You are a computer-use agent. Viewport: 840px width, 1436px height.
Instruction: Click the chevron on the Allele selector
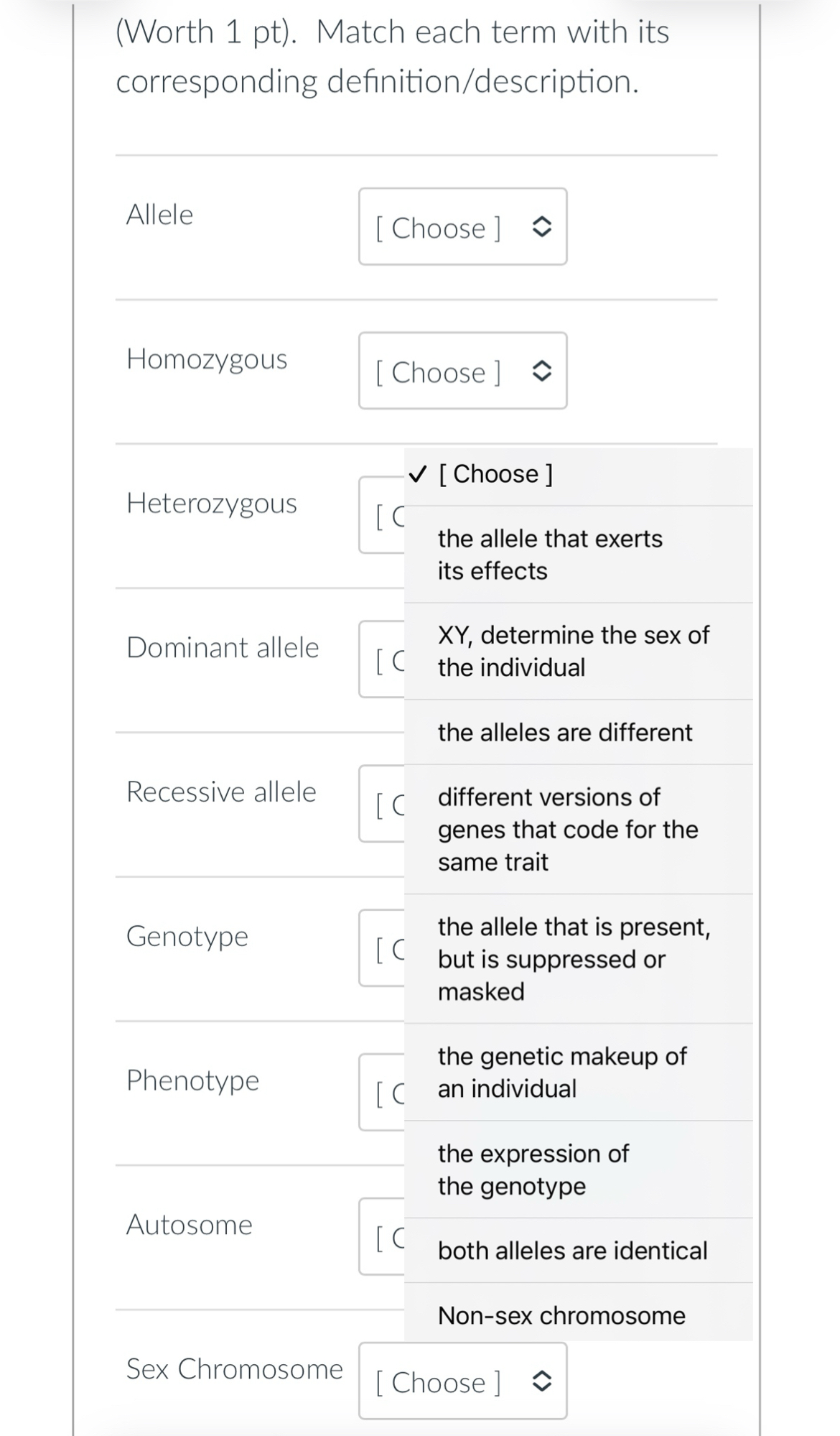[x=543, y=228]
